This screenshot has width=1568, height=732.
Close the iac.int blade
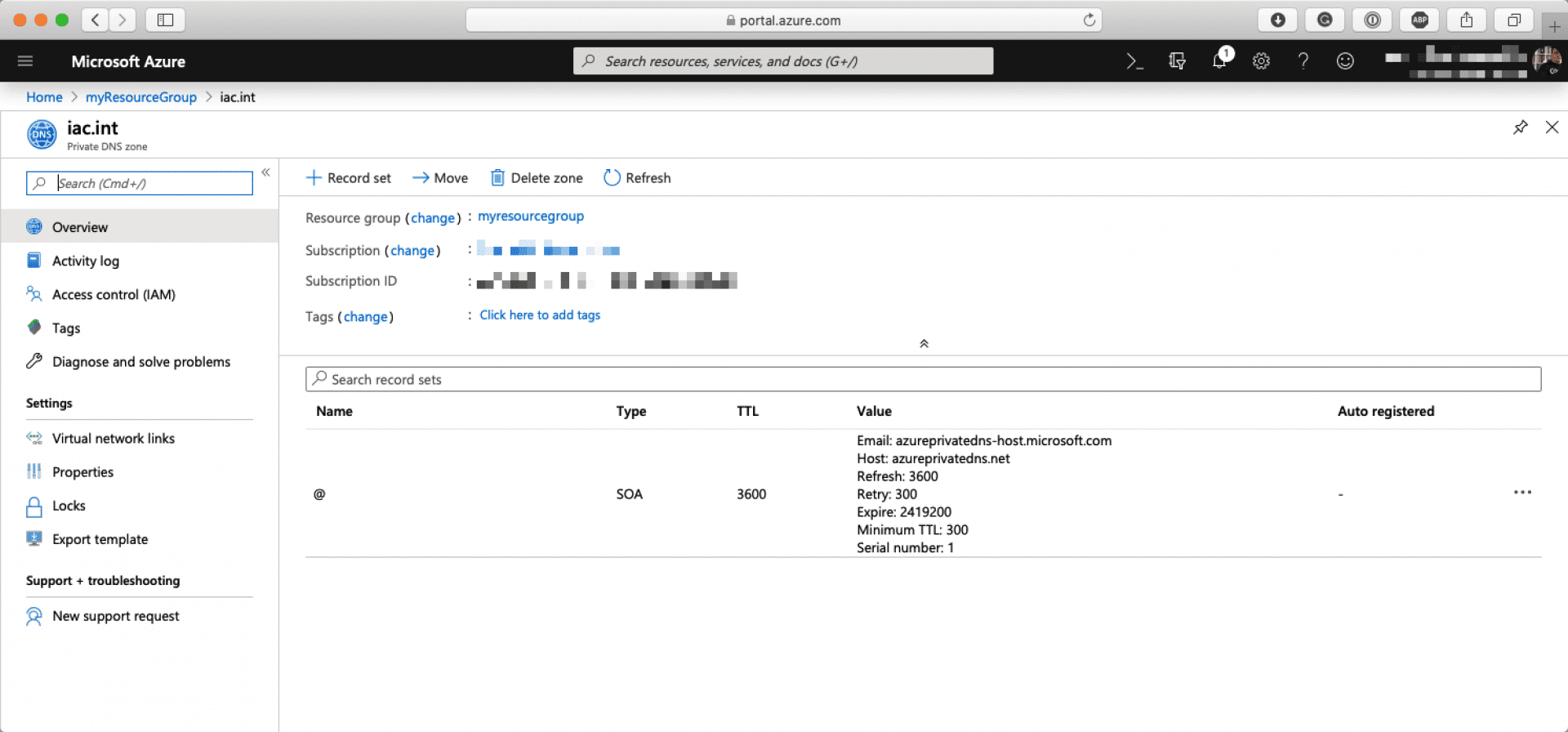click(x=1552, y=127)
